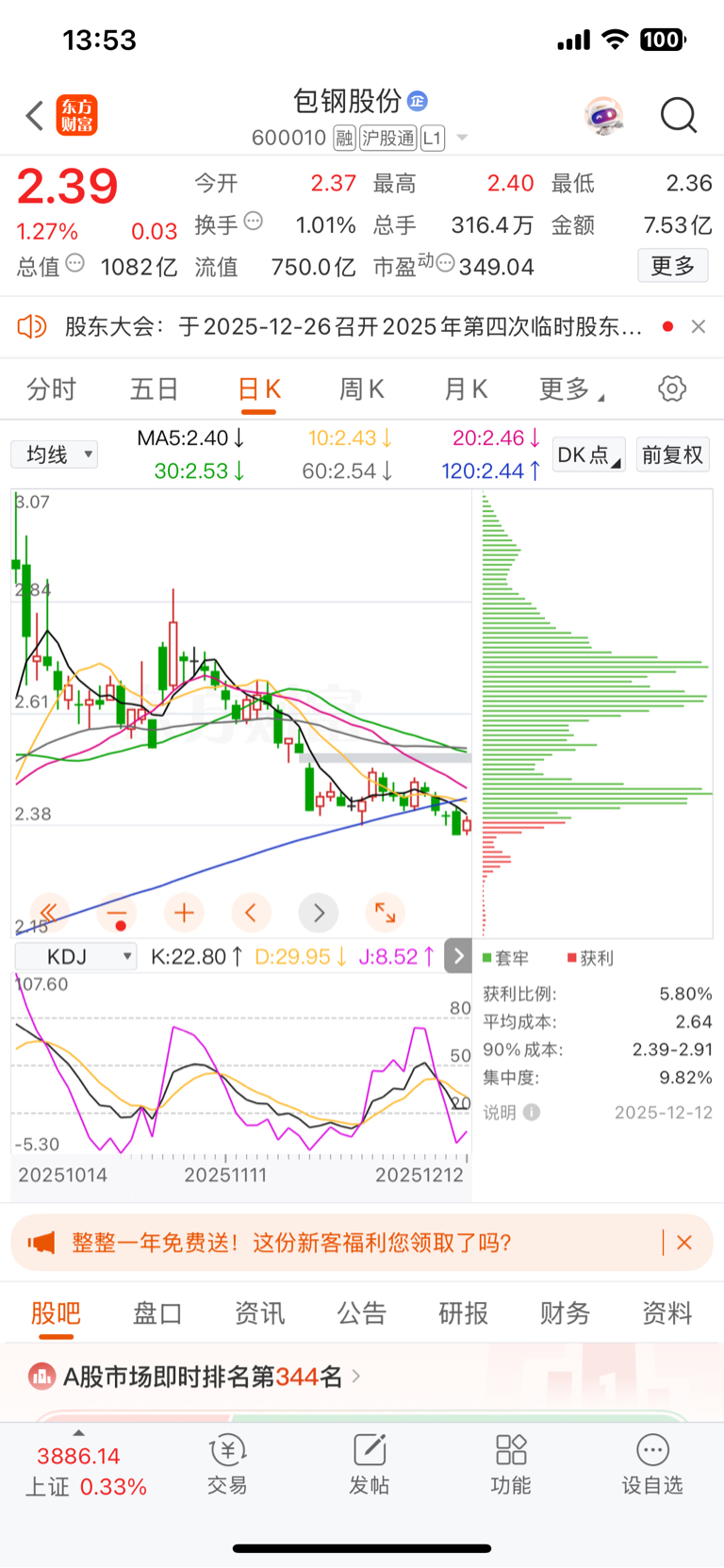Switch to 财务 tab
The height and width of the screenshot is (1568, 724).
click(x=565, y=1312)
